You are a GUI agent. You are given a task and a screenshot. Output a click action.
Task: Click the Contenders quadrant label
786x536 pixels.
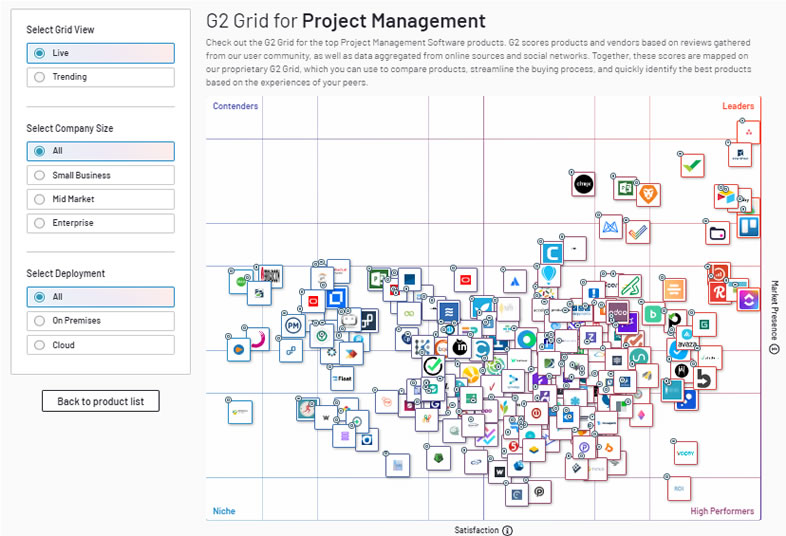(235, 106)
